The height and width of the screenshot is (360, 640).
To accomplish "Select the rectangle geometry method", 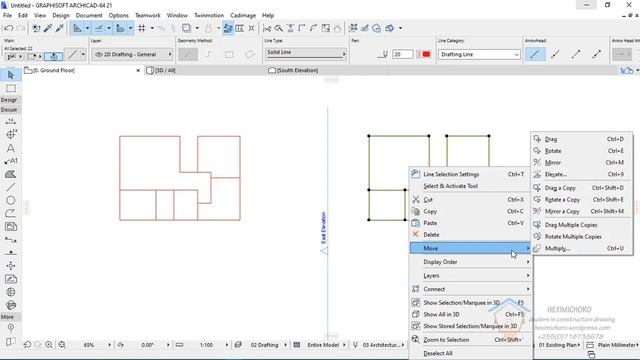I will (229, 54).
